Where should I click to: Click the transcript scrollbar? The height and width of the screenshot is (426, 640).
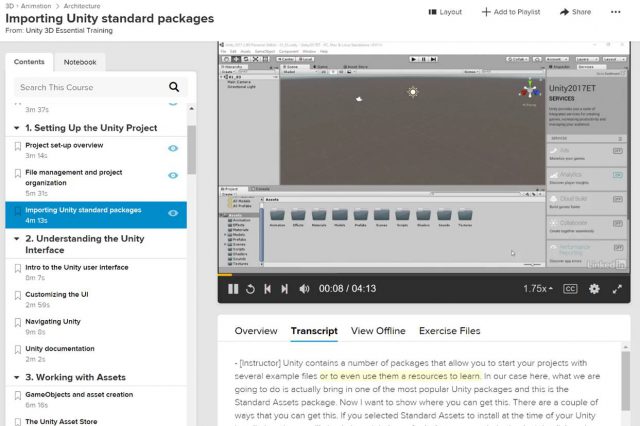tap(625, 380)
